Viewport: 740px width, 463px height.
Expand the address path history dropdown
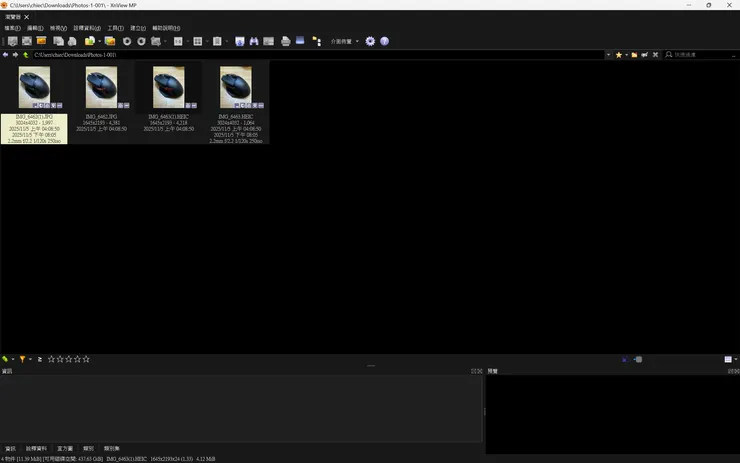[x=608, y=55]
